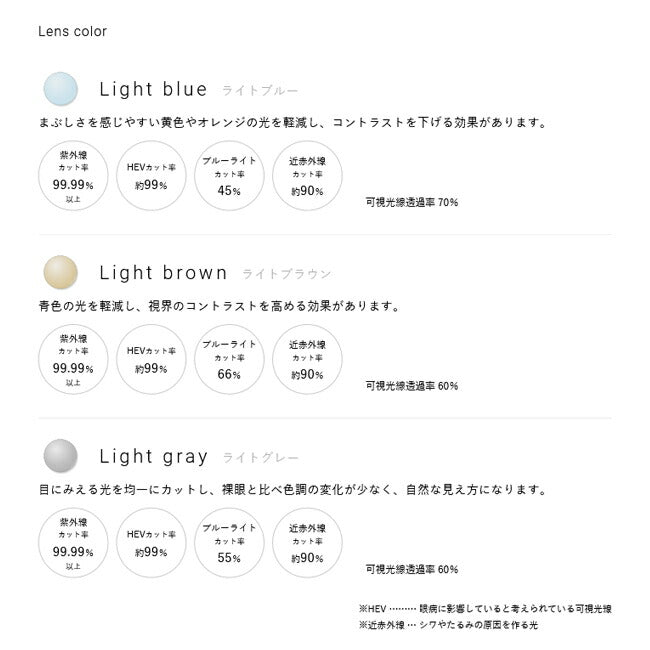
Task: Click the 可視光線透過率 70% label
Action: click(x=412, y=202)
